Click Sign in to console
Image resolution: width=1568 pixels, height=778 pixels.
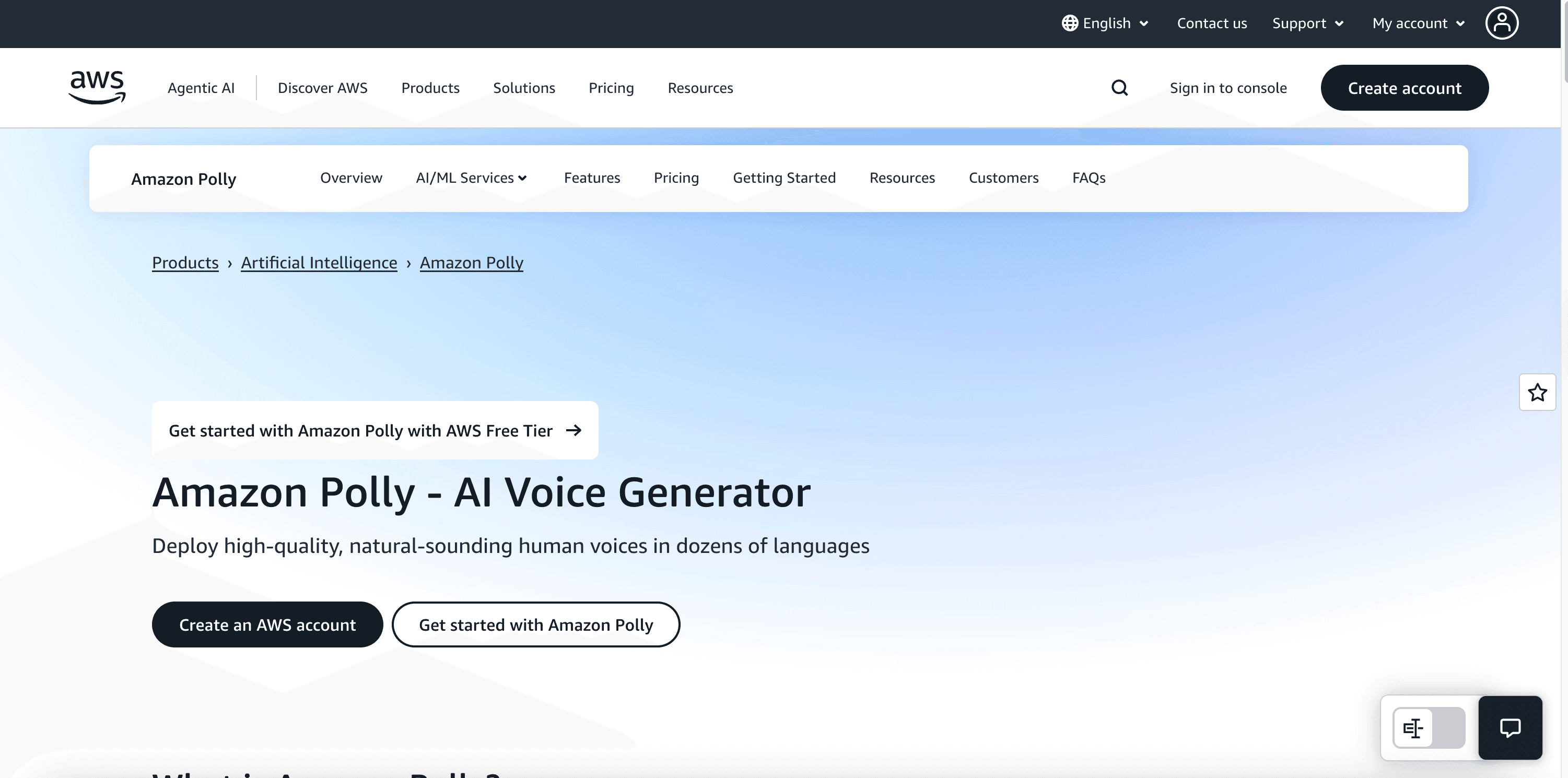(x=1228, y=88)
